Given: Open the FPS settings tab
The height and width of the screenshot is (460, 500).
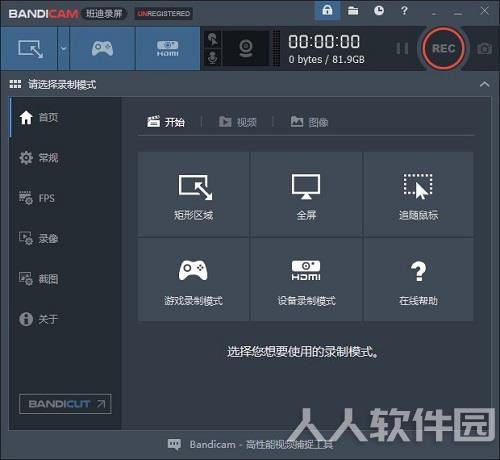Looking at the screenshot, I should 65,198.
